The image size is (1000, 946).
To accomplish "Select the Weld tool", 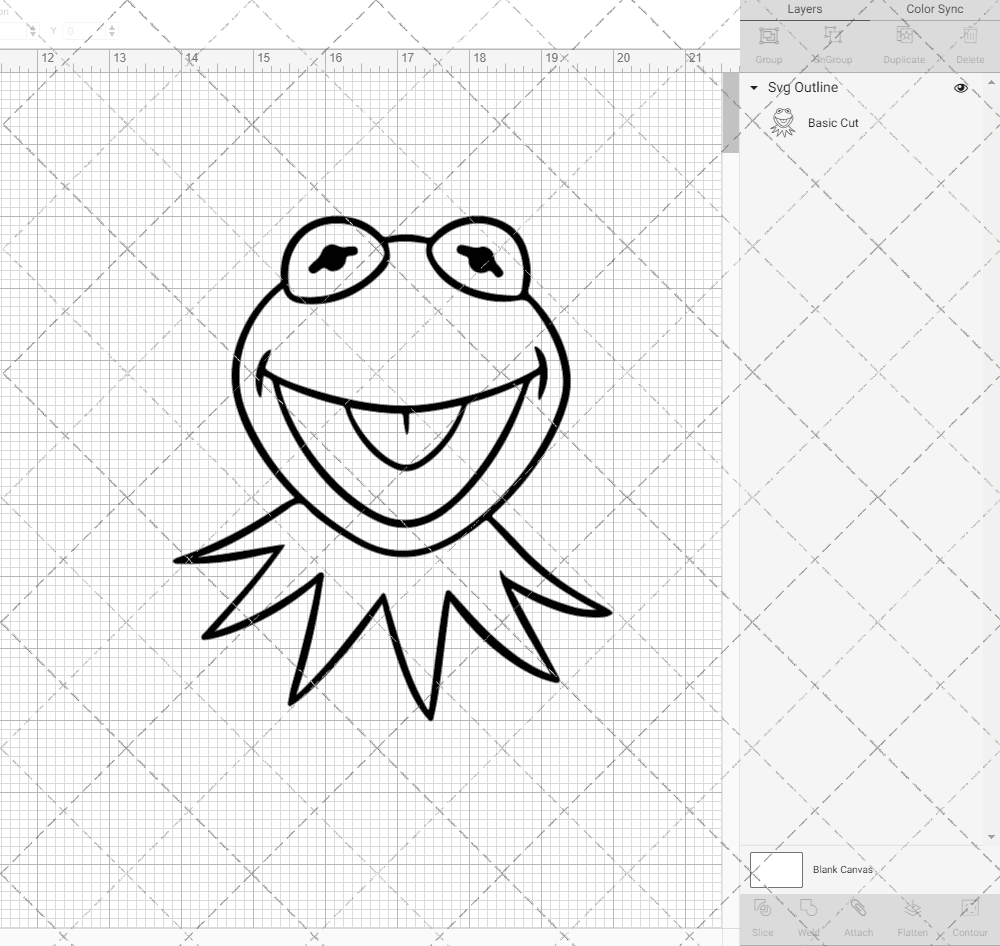I will [x=809, y=917].
